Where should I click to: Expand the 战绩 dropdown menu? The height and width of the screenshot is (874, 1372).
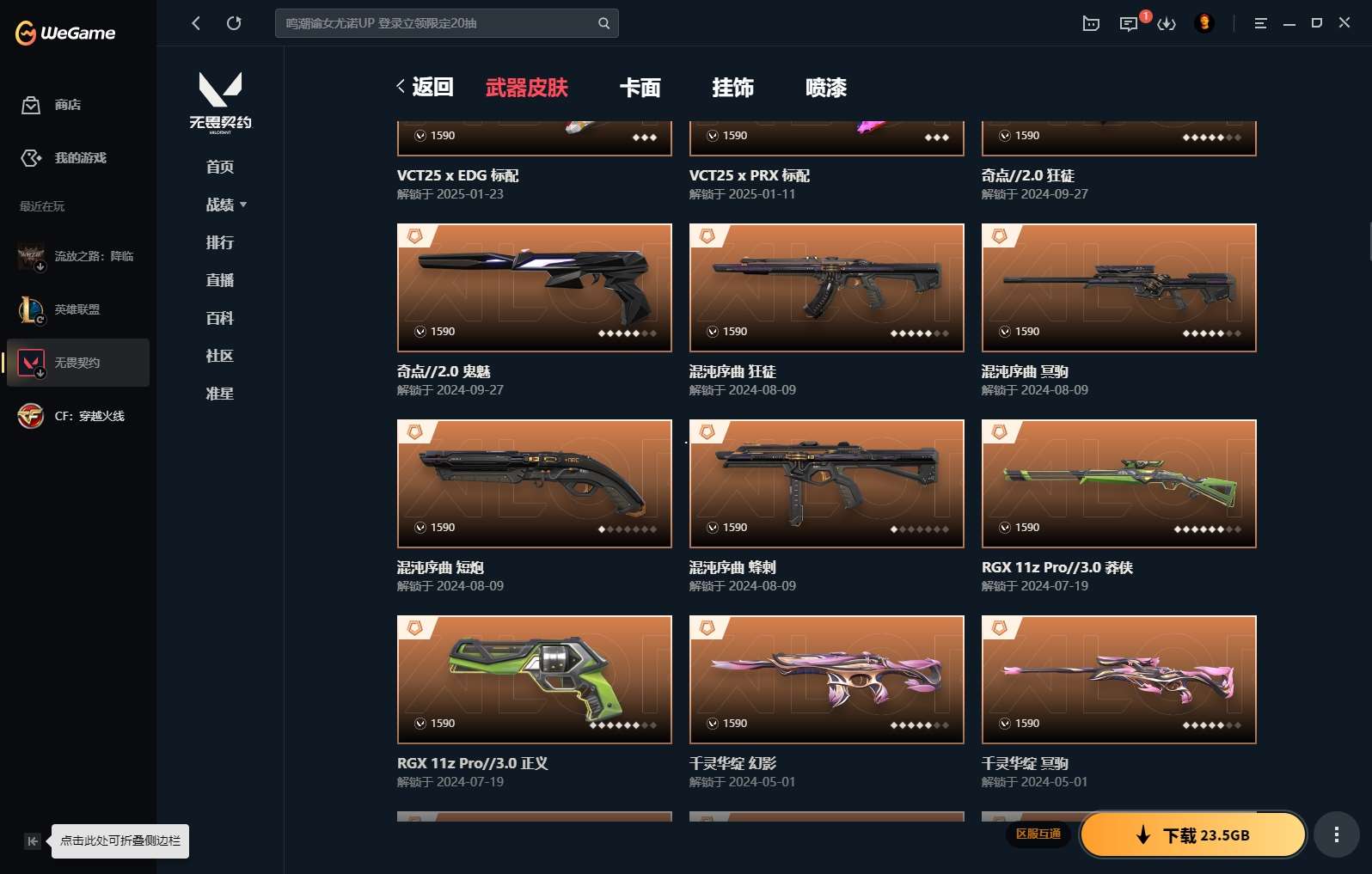[x=226, y=205]
